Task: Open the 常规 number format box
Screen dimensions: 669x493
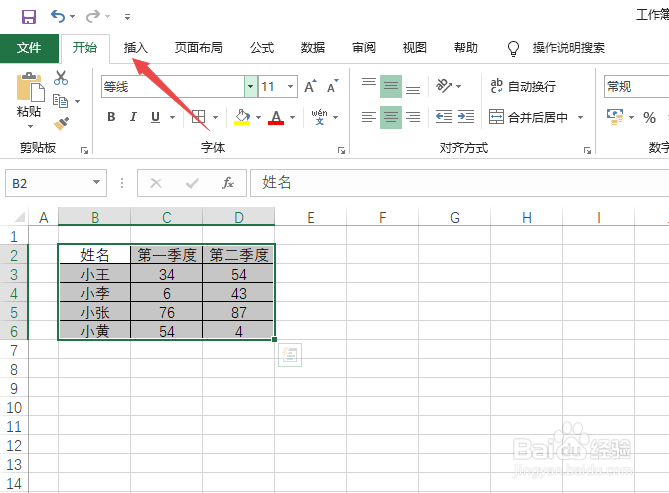Action: tap(637, 87)
